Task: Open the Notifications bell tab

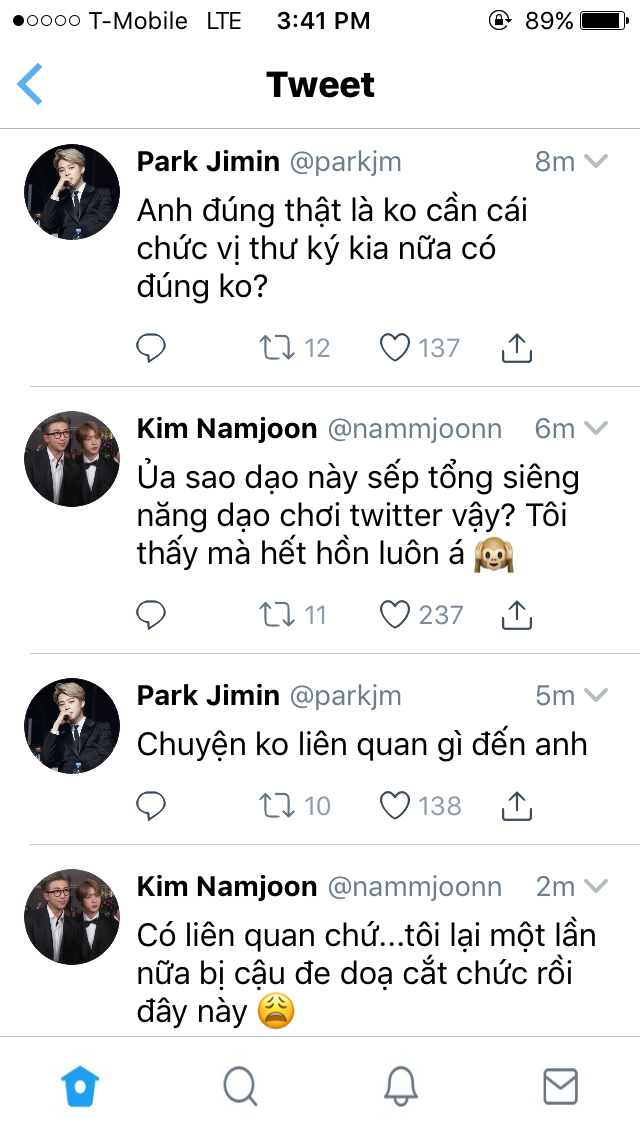Action: click(x=400, y=1085)
